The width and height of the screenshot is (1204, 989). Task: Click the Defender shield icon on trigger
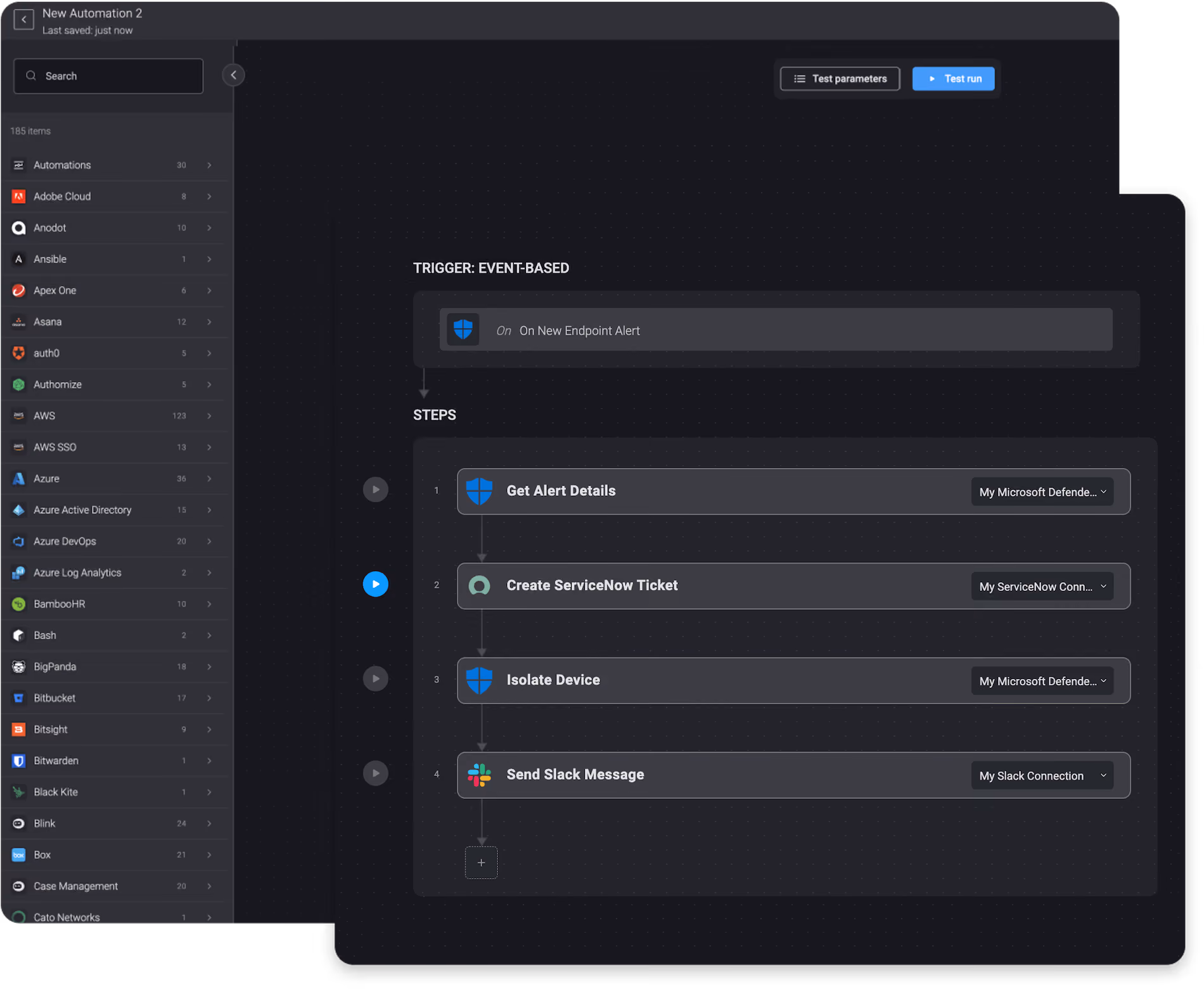point(463,330)
